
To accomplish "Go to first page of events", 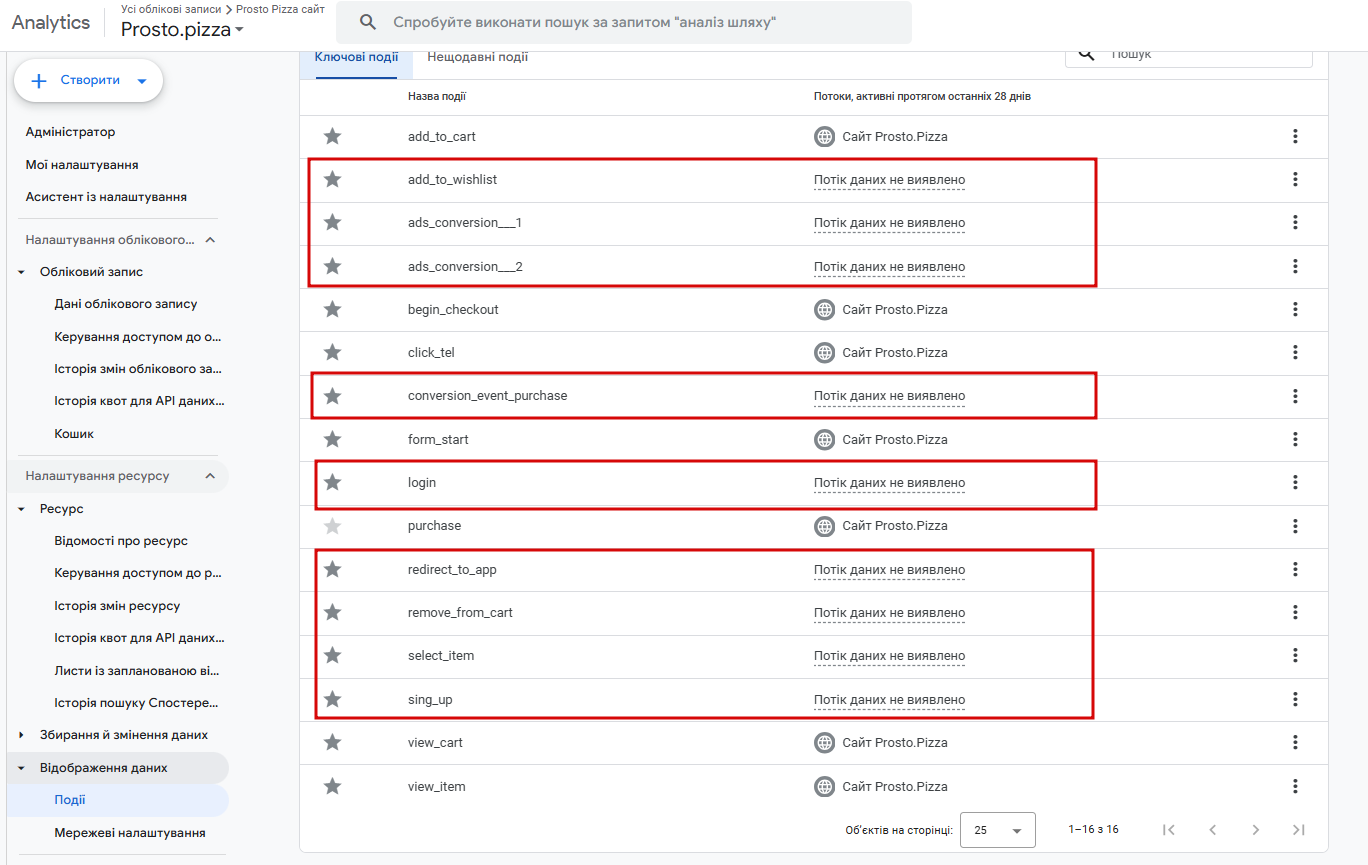I will click(1169, 829).
